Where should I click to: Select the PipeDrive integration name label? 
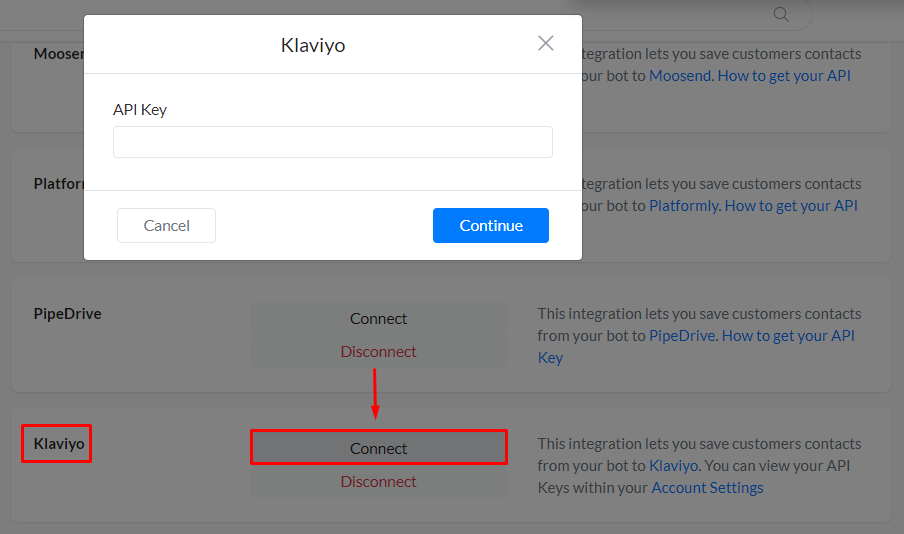coord(67,313)
